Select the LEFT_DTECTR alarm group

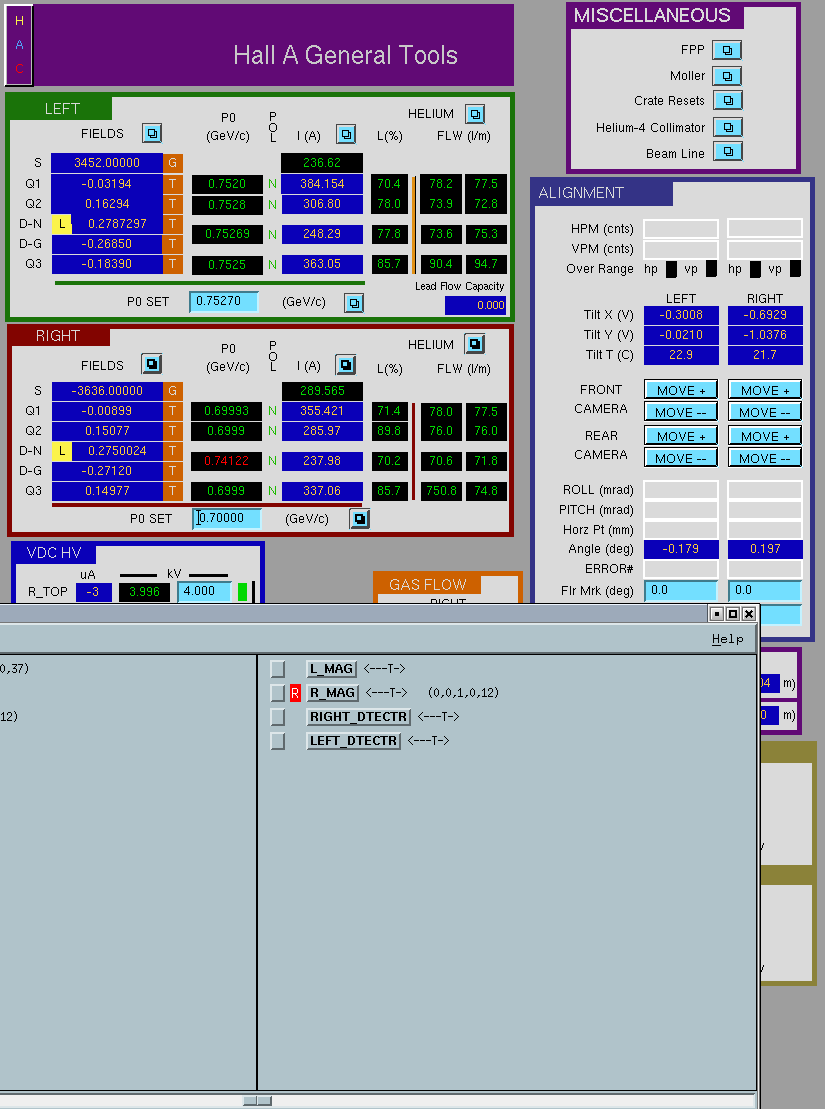(354, 741)
